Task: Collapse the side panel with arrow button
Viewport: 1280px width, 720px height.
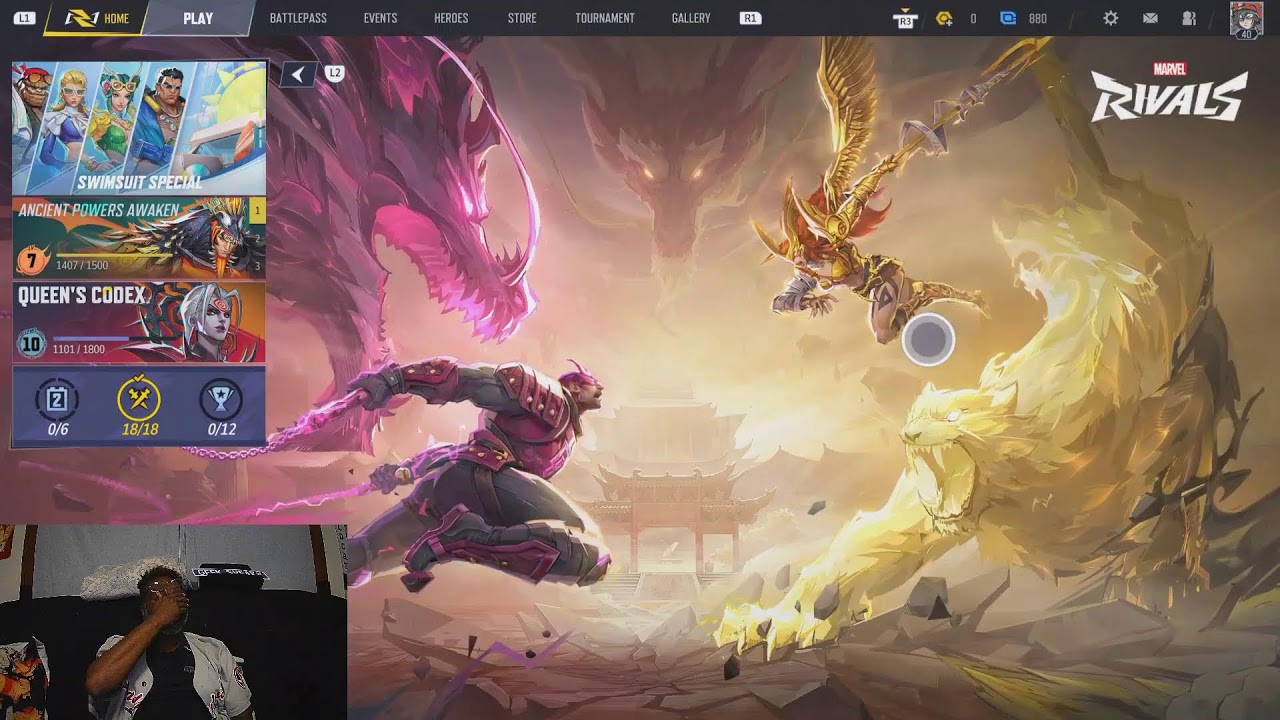Action: coord(298,74)
